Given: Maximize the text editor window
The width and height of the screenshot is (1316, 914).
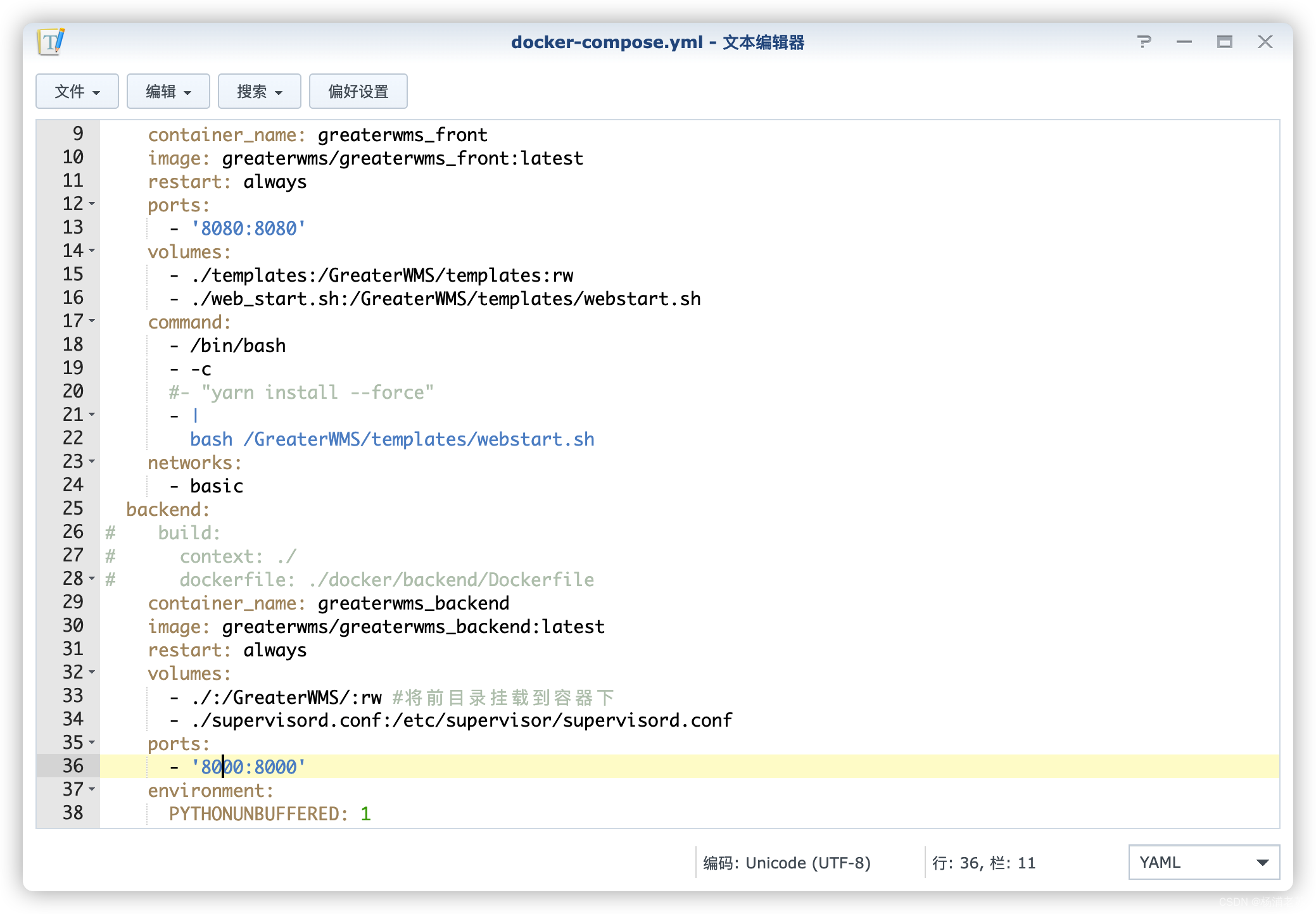Looking at the screenshot, I should [1225, 42].
